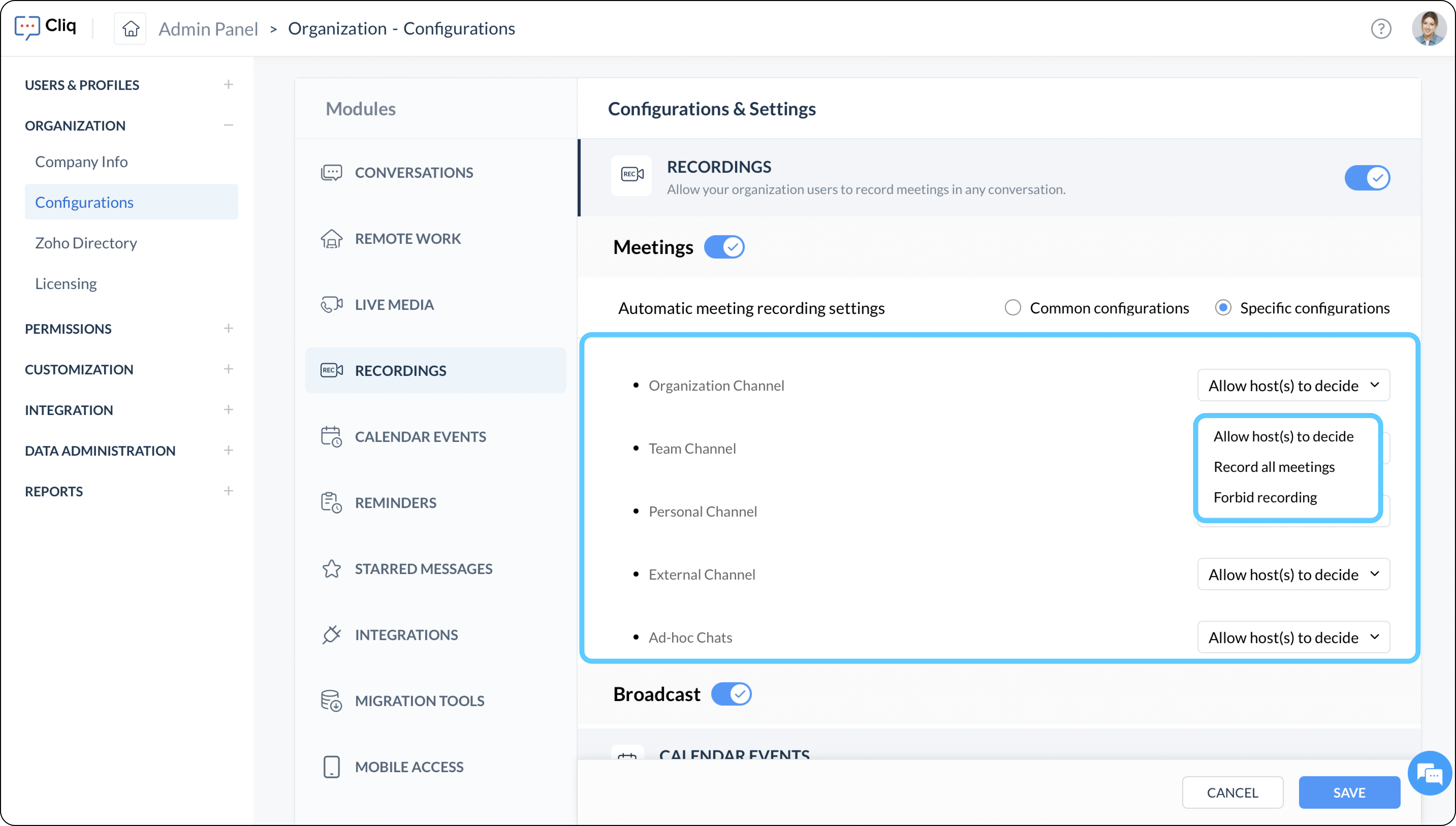1456x826 pixels.
Task: Open Zoho Directory page
Action: (x=86, y=243)
